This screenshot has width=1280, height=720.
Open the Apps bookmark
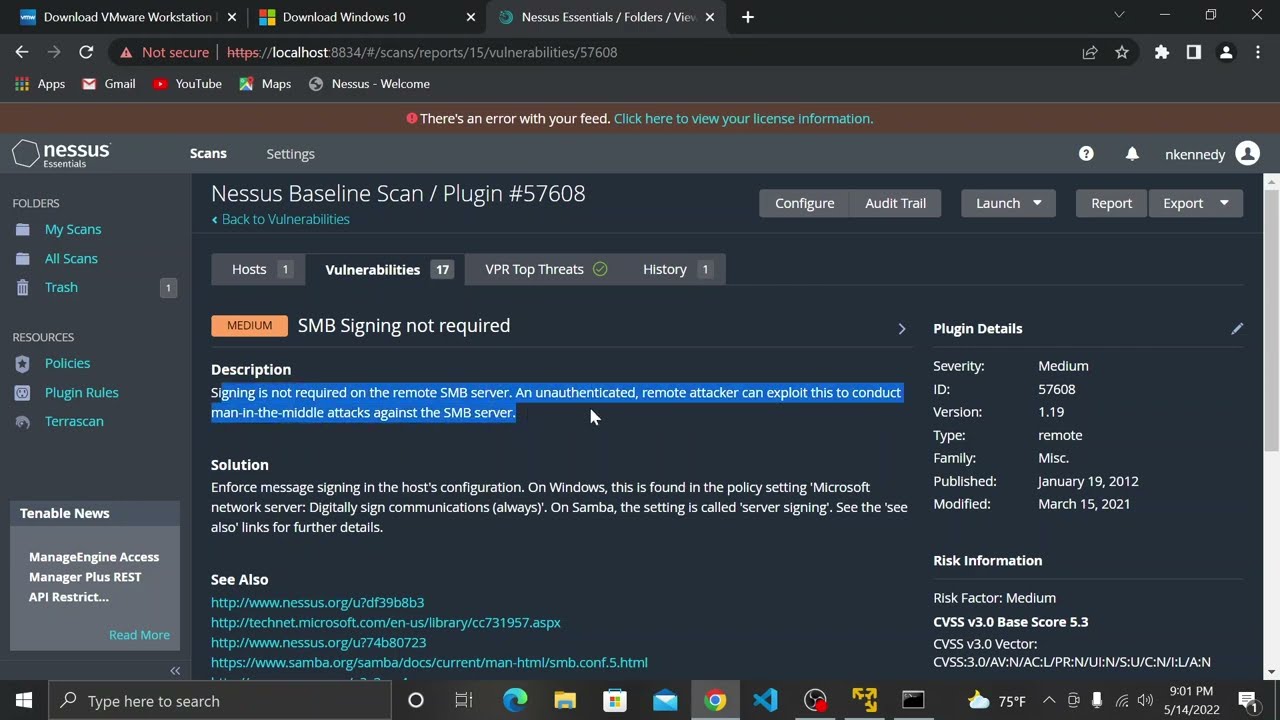pos(40,84)
